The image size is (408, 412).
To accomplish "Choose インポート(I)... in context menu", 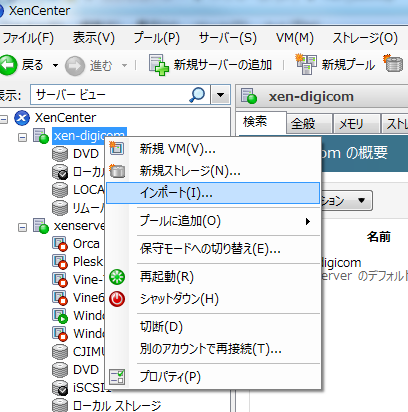I will (x=213, y=193).
